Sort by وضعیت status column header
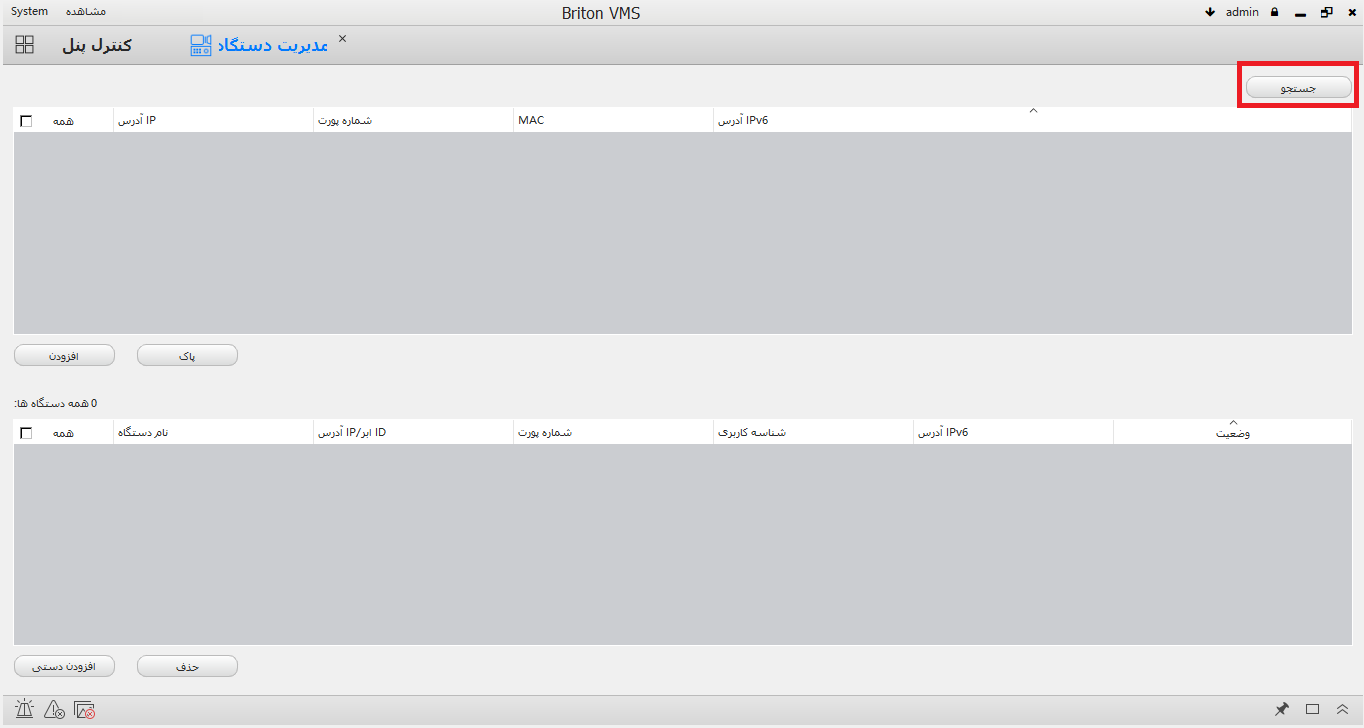The width and height of the screenshot is (1364, 728). [x=1232, y=432]
